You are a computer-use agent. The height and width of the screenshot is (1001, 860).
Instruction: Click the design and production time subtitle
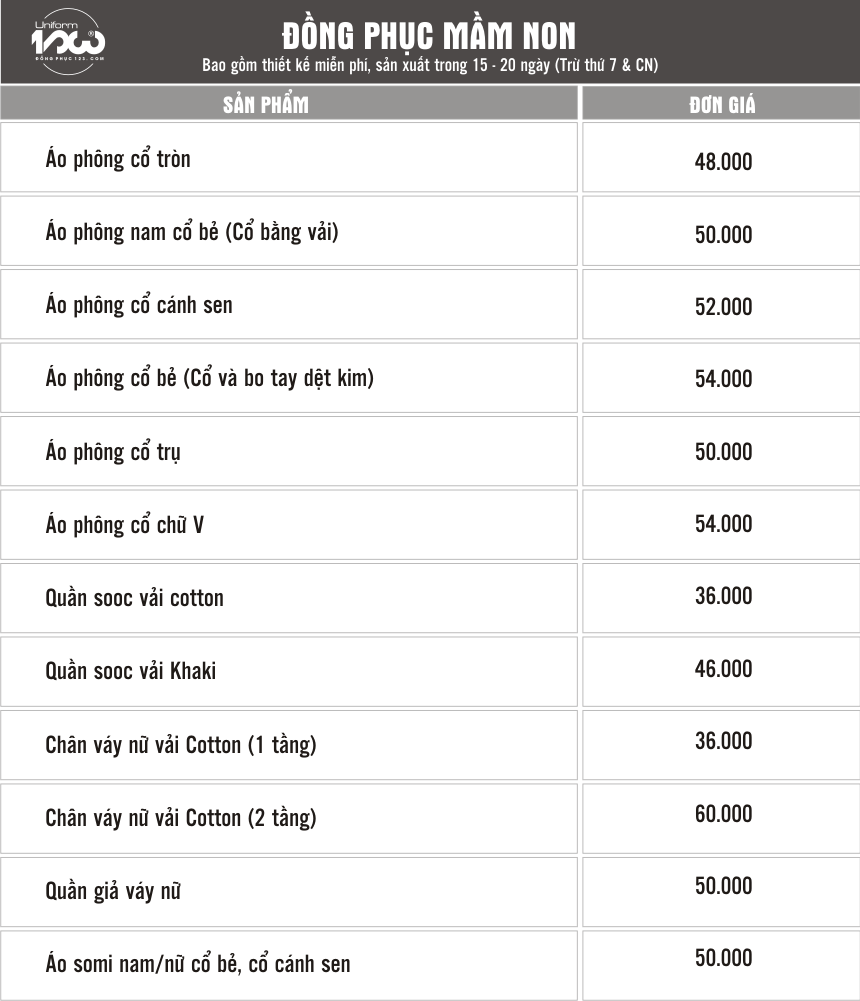coord(430,65)
